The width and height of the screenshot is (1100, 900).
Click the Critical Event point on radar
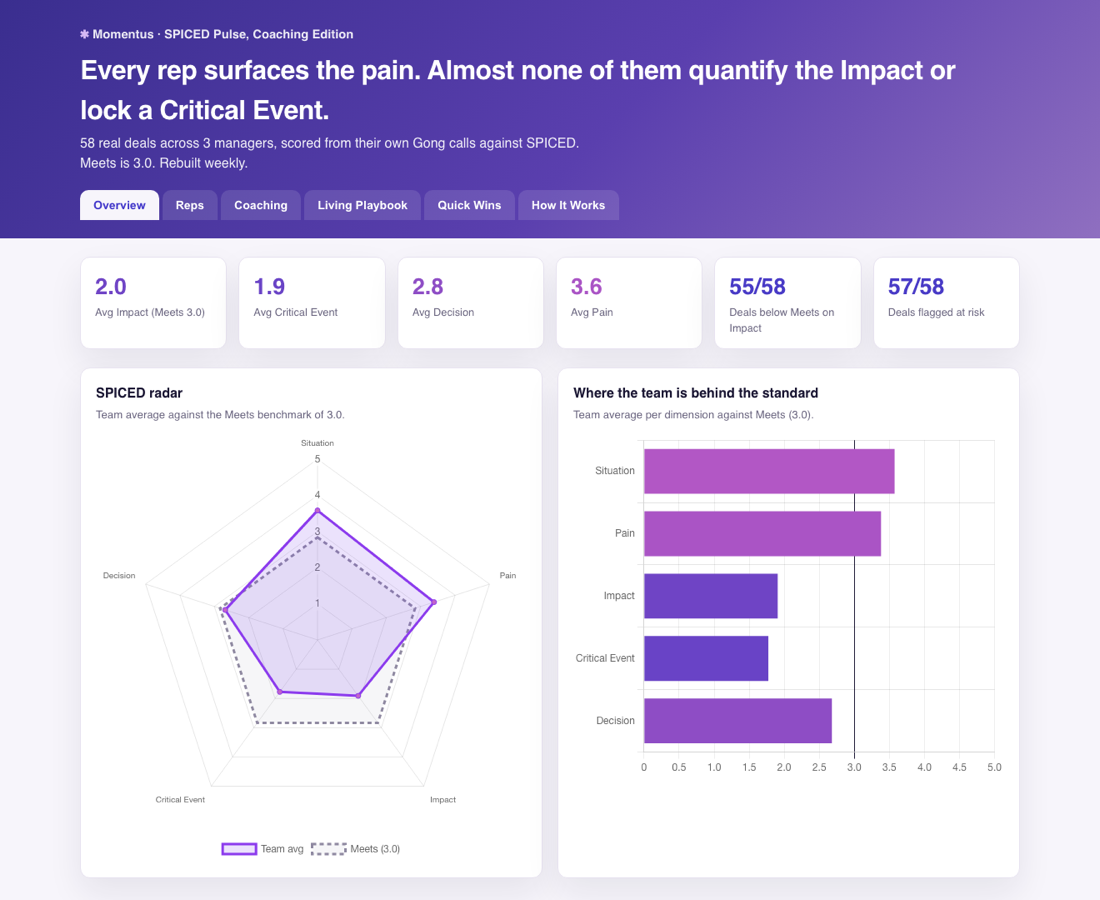[280, 692]
